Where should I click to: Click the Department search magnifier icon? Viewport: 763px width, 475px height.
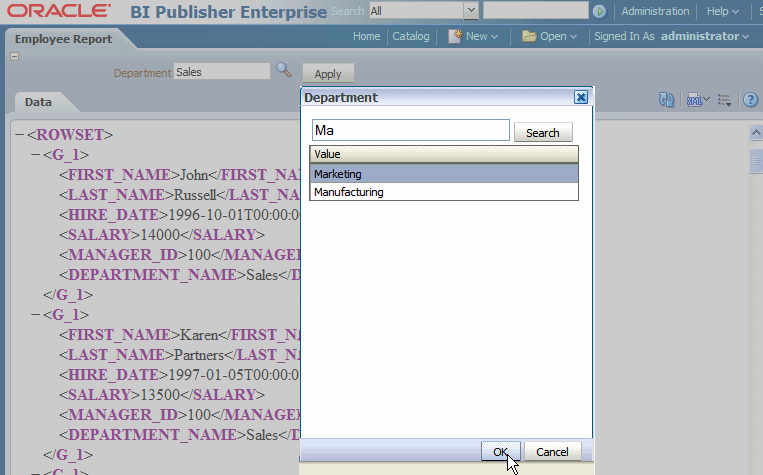[284, 71]
